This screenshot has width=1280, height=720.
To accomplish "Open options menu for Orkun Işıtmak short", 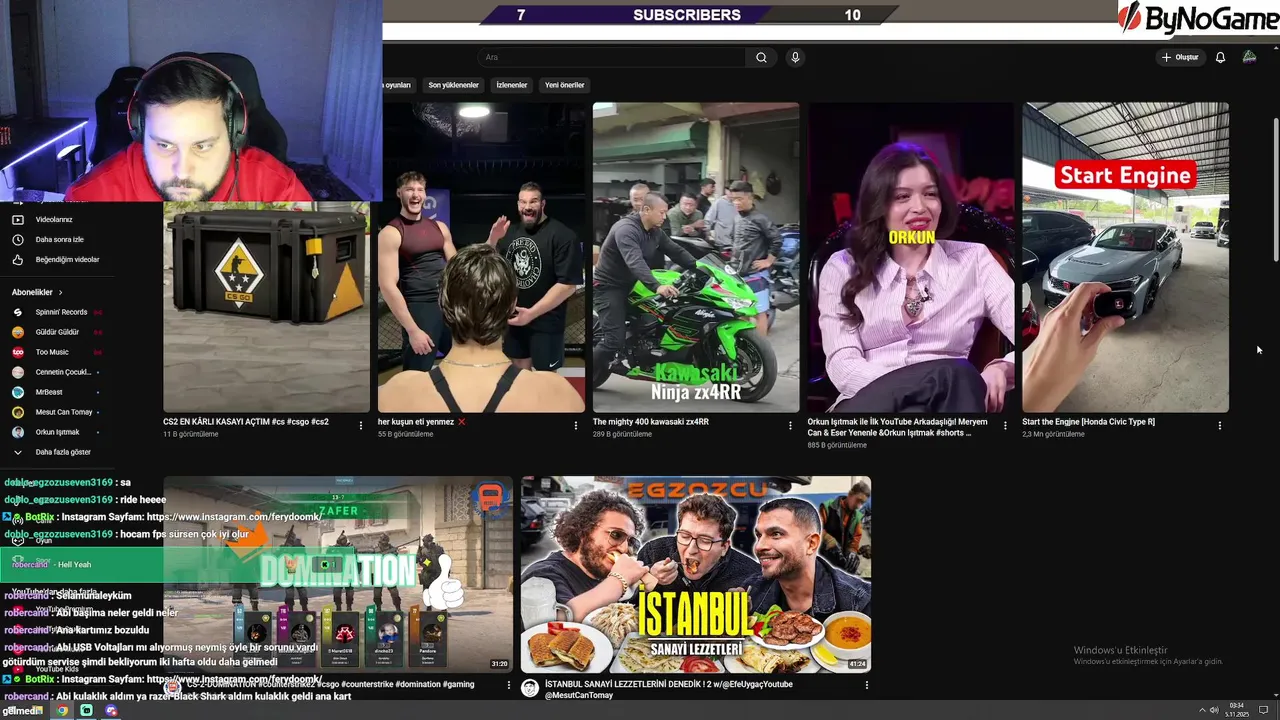I will click(x=1006, y=425).
